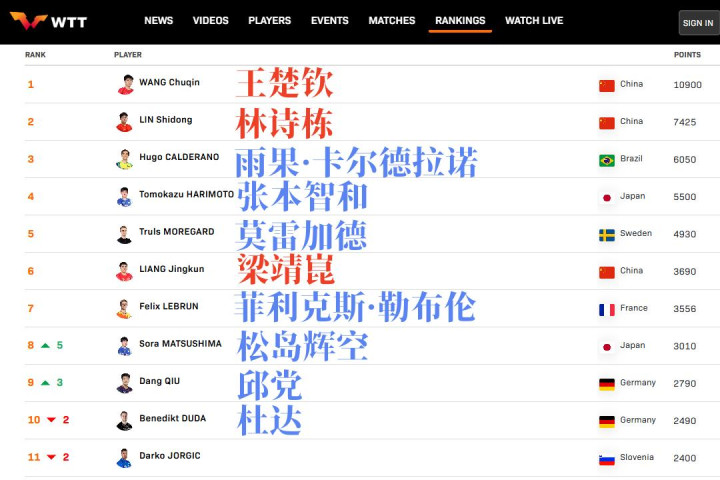Viewport: 720px width, 480px height.
Task: Open Hugo CALDERANO player profile link
Action: click(179, 157)
